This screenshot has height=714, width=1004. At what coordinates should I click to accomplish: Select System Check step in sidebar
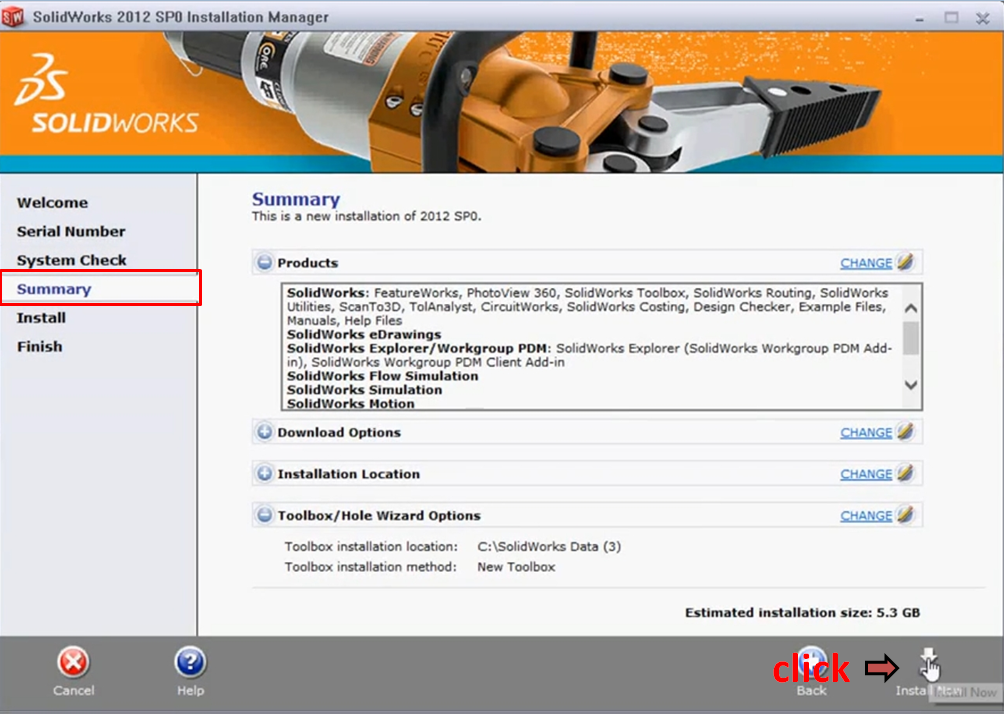click(x=72, y=260)
